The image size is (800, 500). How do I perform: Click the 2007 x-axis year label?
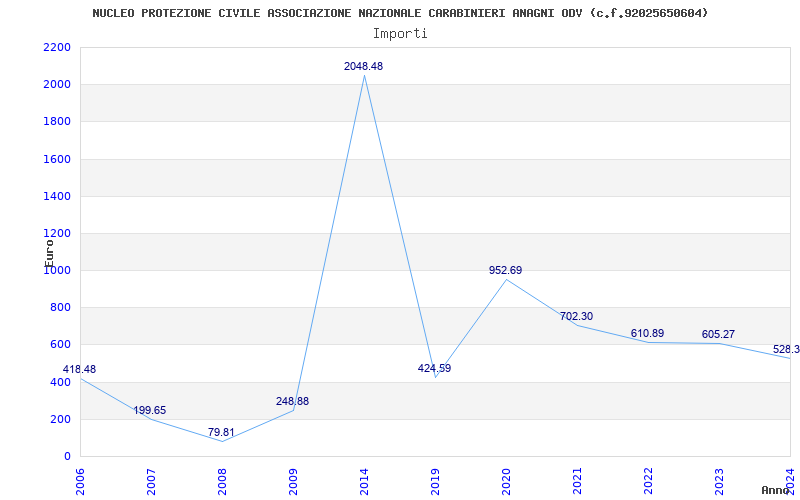(151, 482)
